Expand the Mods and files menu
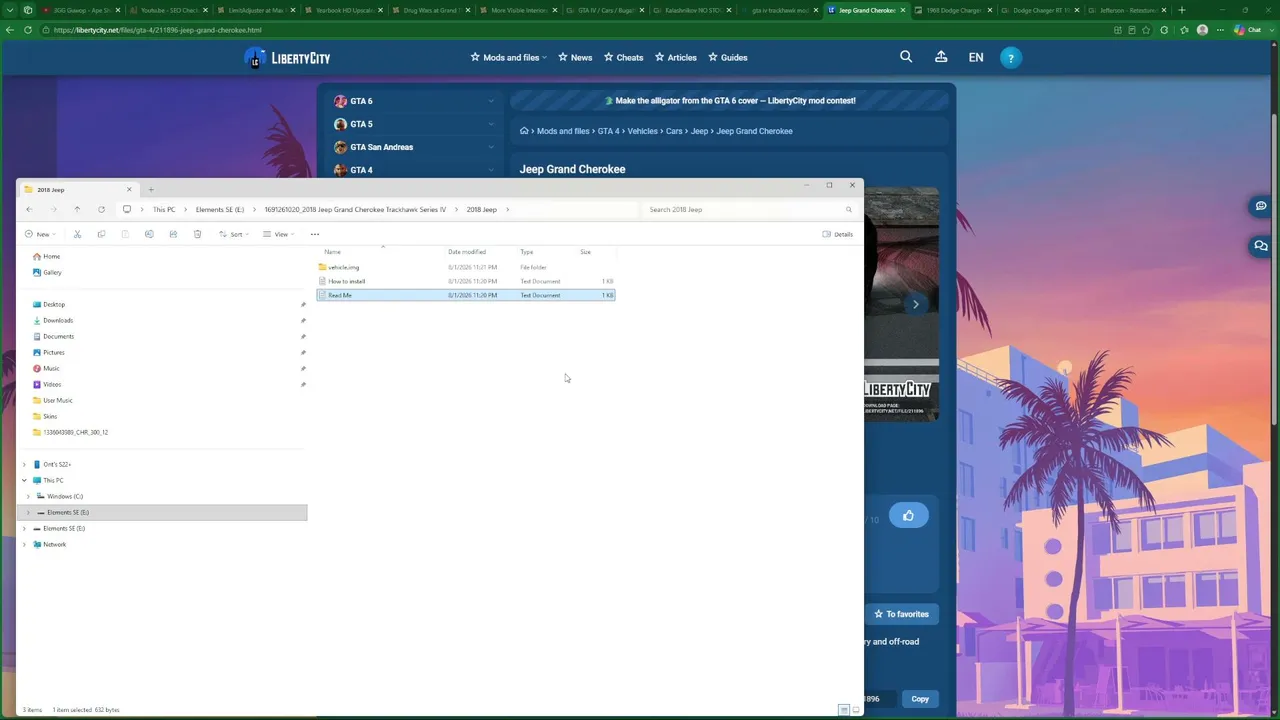This screenshot has width=1280, height=720. pos(508,57)
